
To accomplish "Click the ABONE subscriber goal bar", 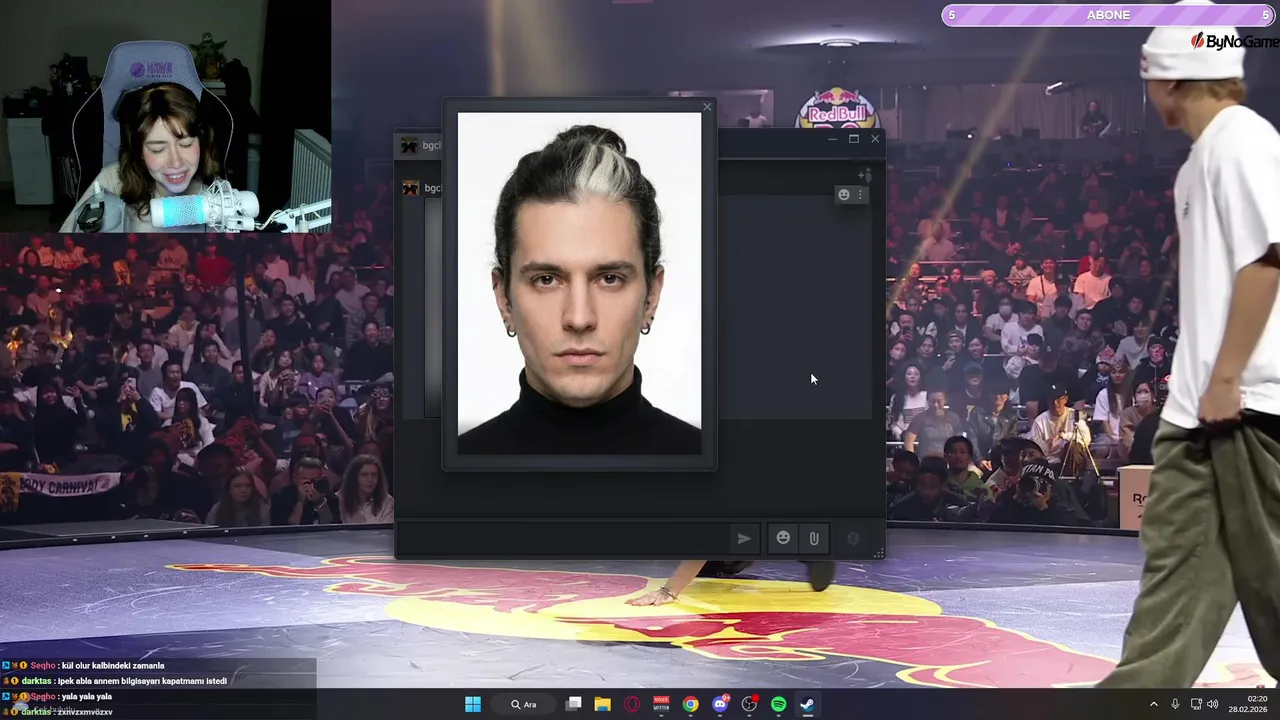I will [x=1108, y=15].
